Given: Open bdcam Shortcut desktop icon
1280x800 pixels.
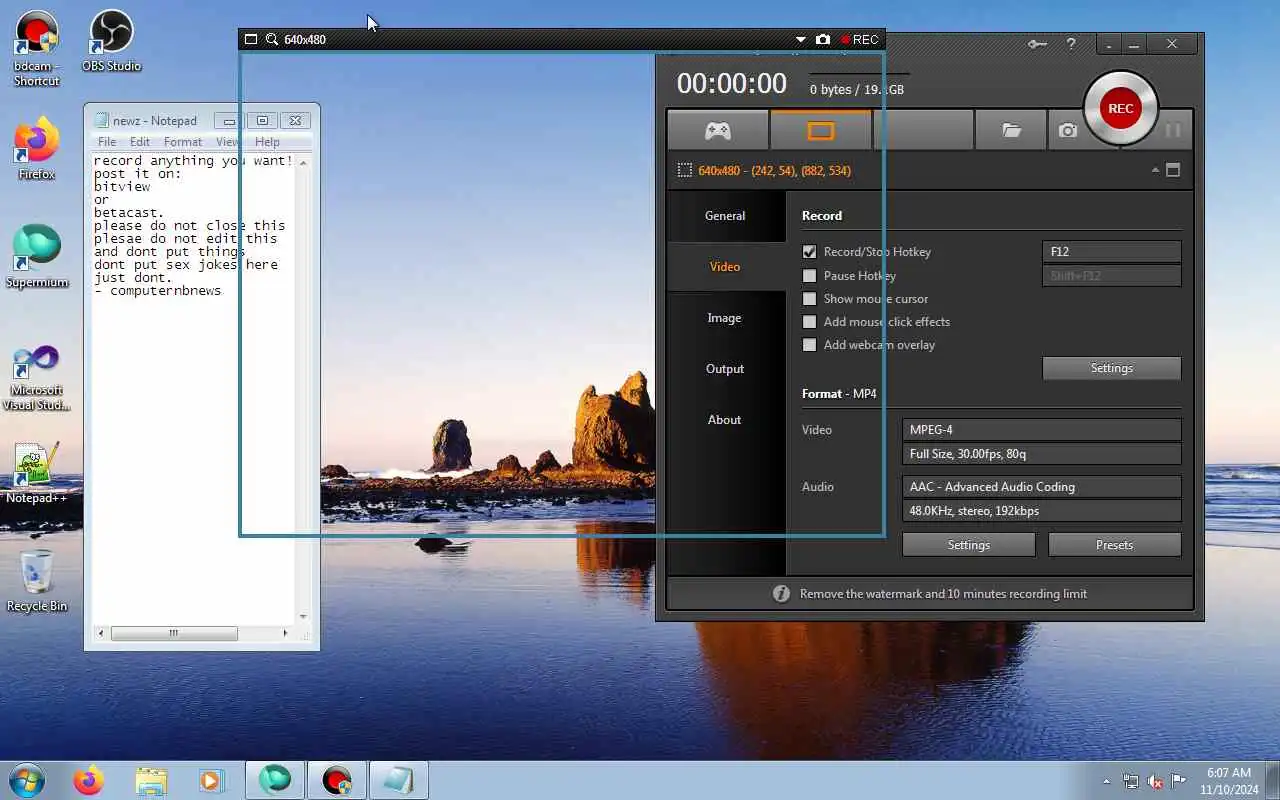Looking at the screenshot, I should tap(37, 48).
